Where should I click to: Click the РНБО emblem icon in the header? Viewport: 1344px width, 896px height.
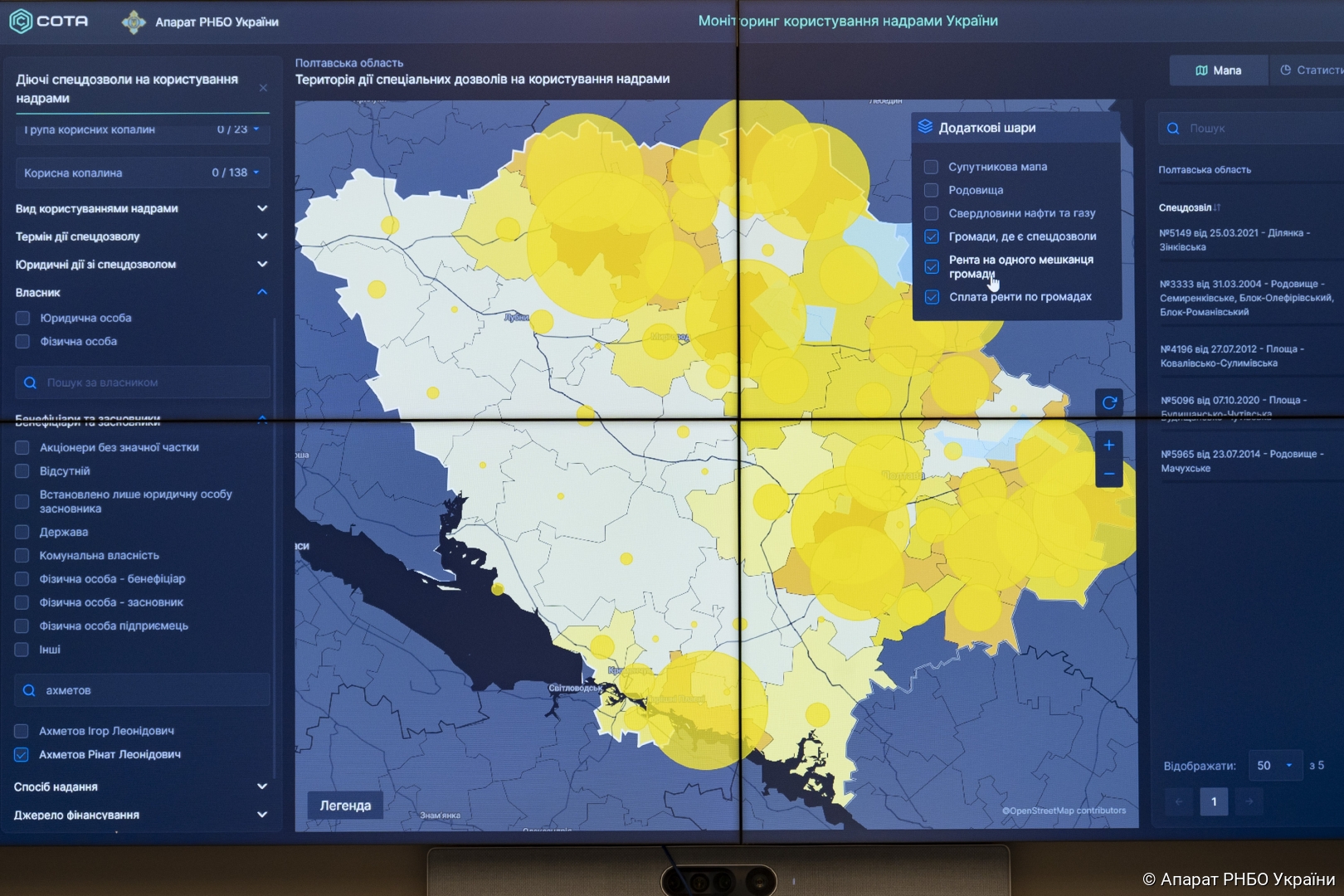pos(134,22)
